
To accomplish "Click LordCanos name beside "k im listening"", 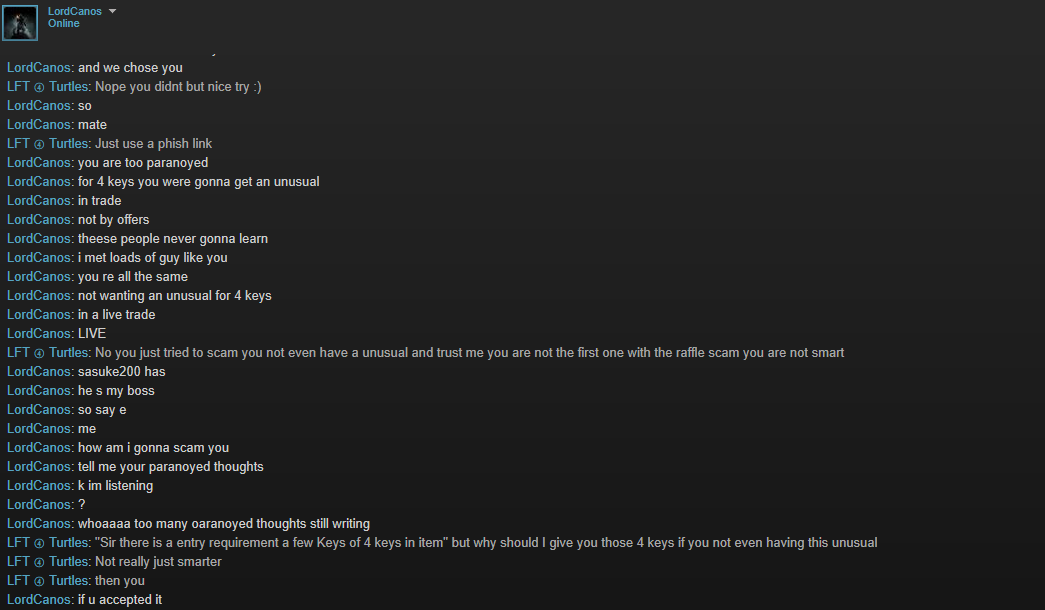I will (39, 486).
